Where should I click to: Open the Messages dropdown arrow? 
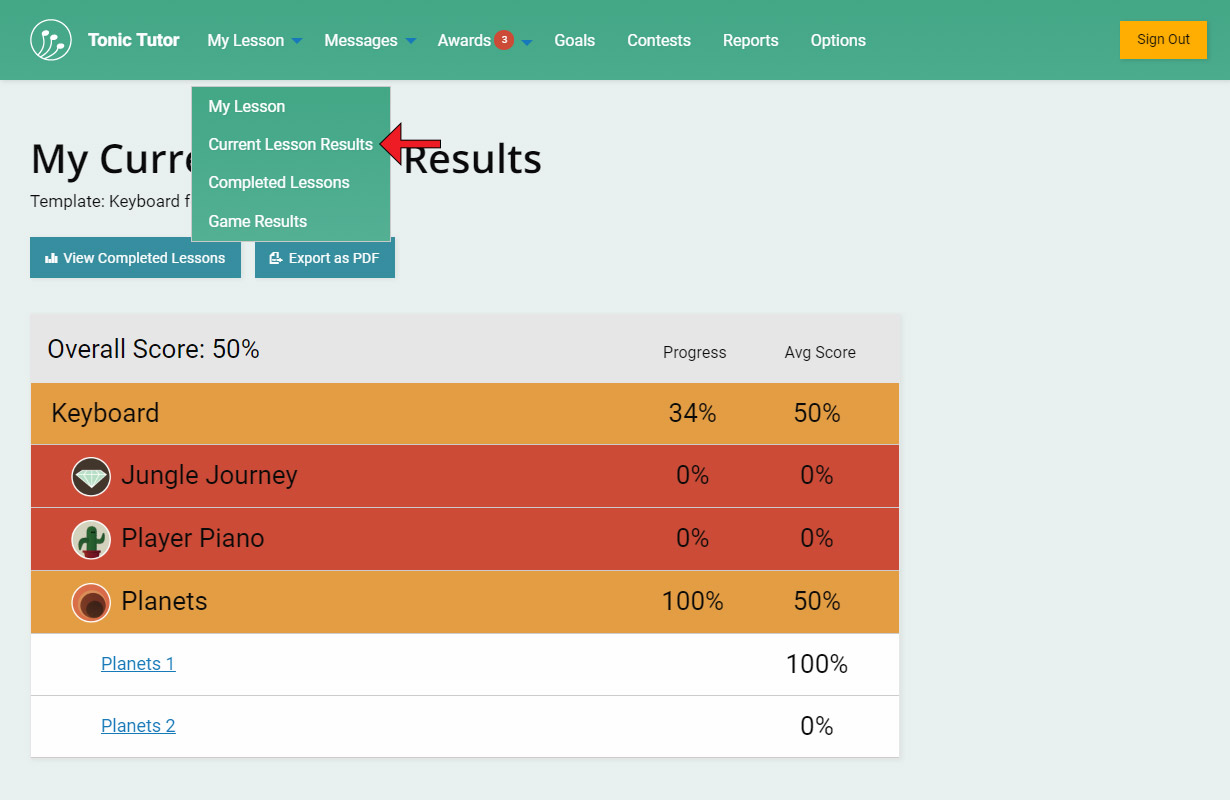pyautogui.click(x=410, y=41)
